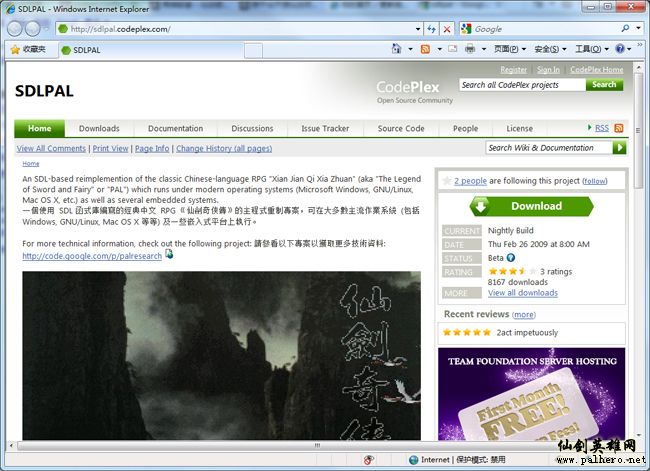Click the Print icon in command bar
This screenshot has width=650, height=471.
coord(469,49)
